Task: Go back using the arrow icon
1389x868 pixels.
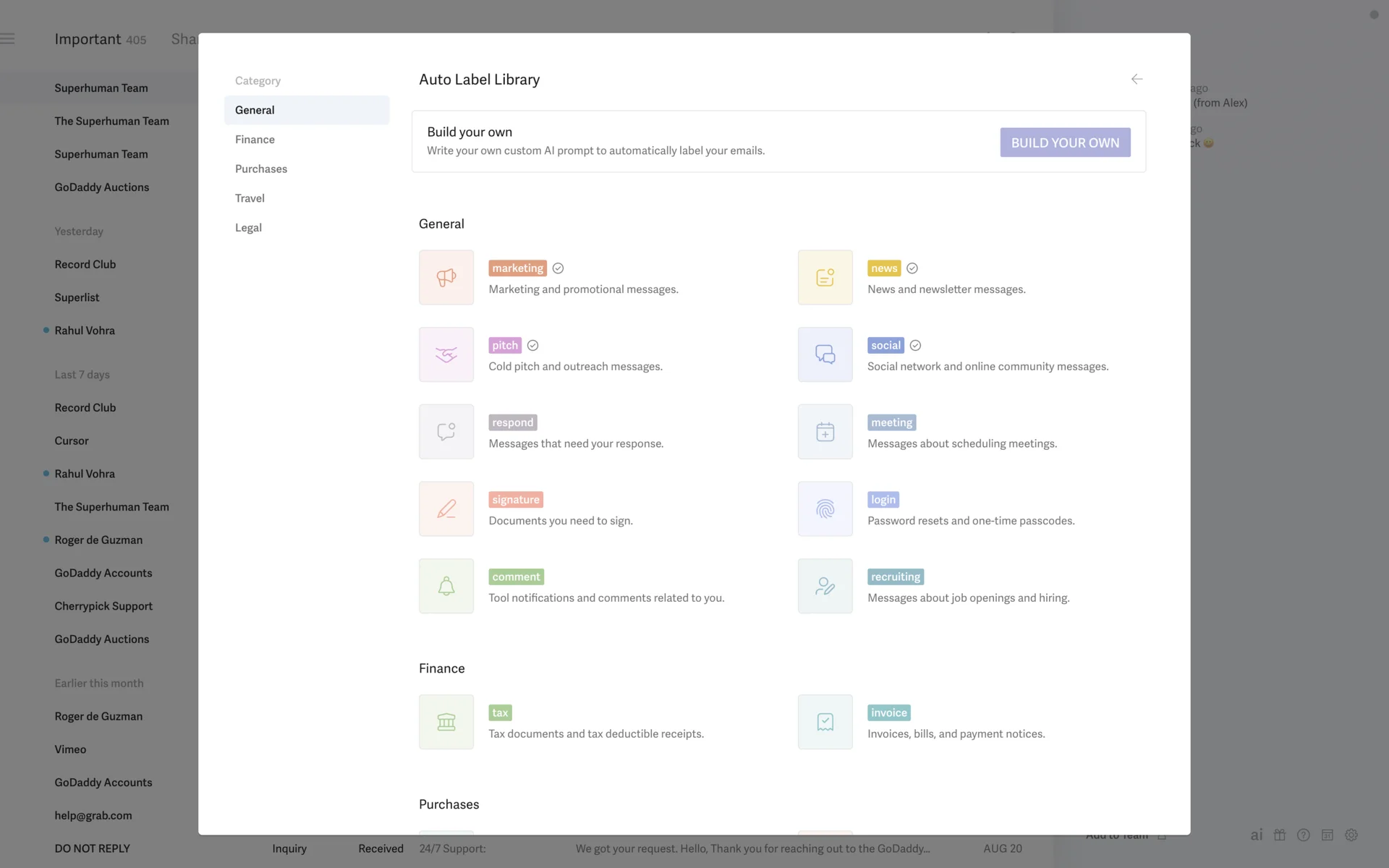Action: pos(1137,79)
